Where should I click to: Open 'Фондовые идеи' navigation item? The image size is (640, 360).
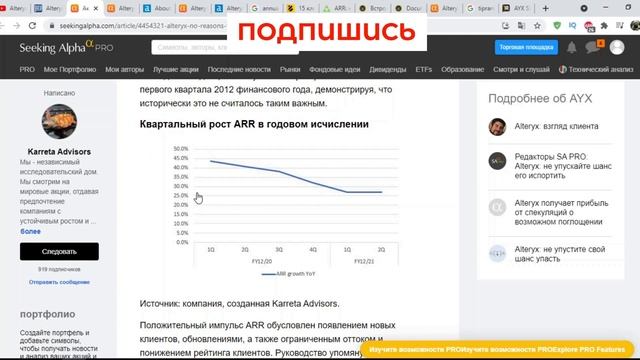coord(335,70)
